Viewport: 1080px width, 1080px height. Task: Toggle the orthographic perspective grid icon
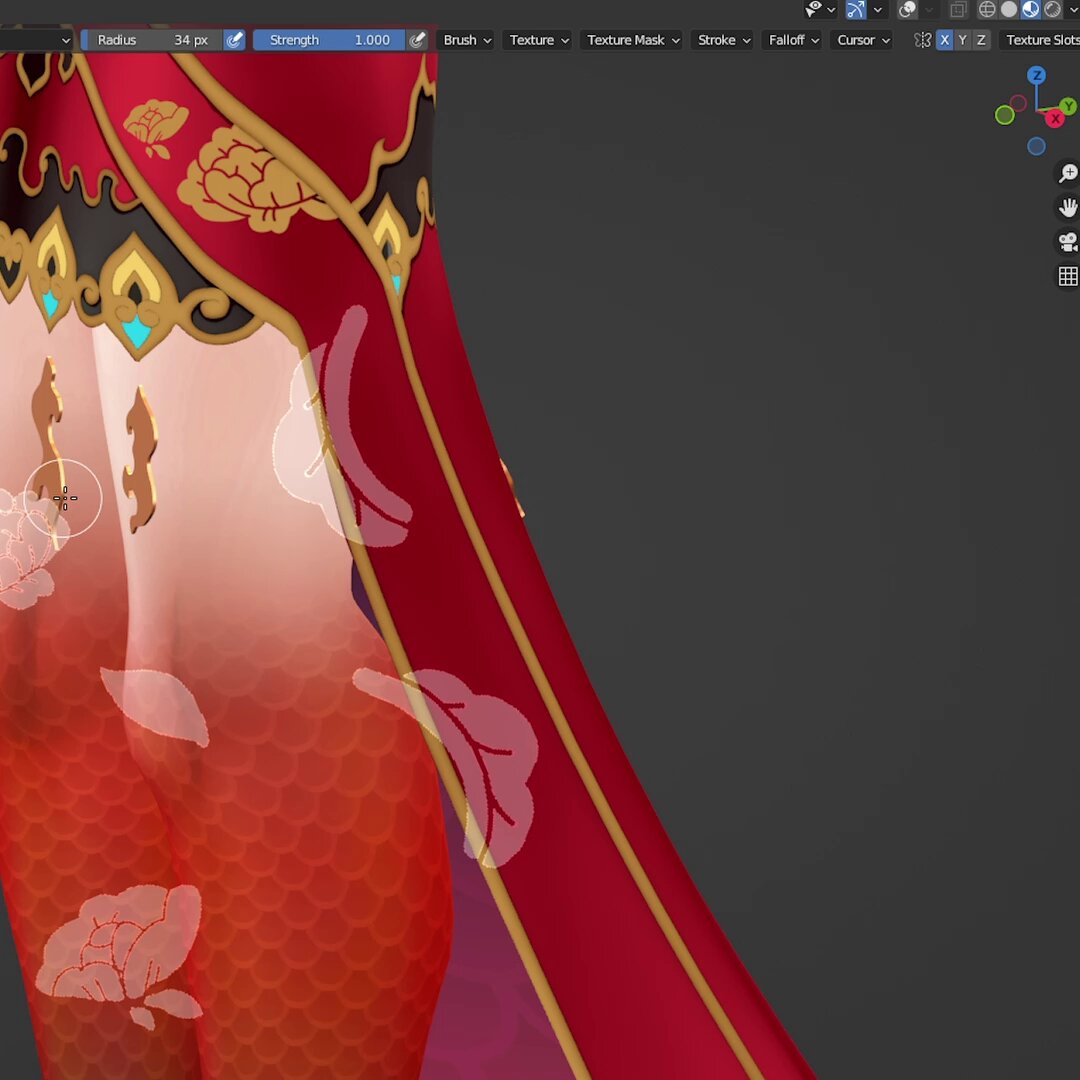pyautogui.click(x=1068, y=276)
